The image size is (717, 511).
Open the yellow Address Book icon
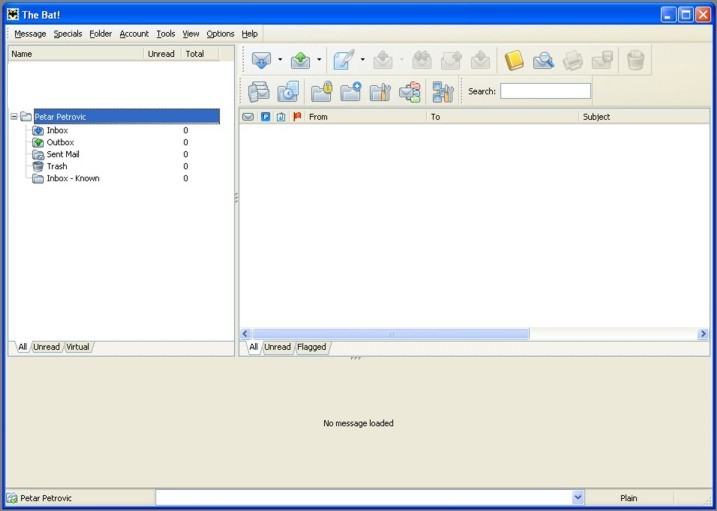click(x=514, y=60)
